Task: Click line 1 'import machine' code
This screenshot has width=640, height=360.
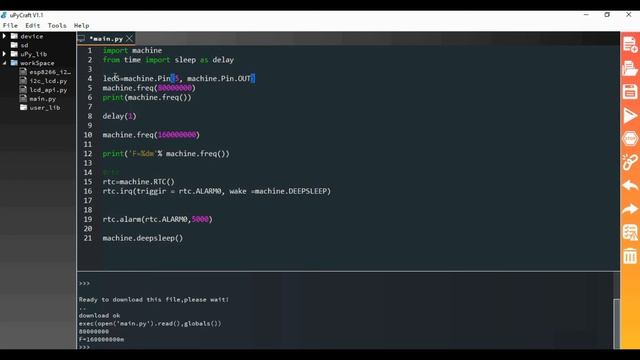Action: click(132, 50)
